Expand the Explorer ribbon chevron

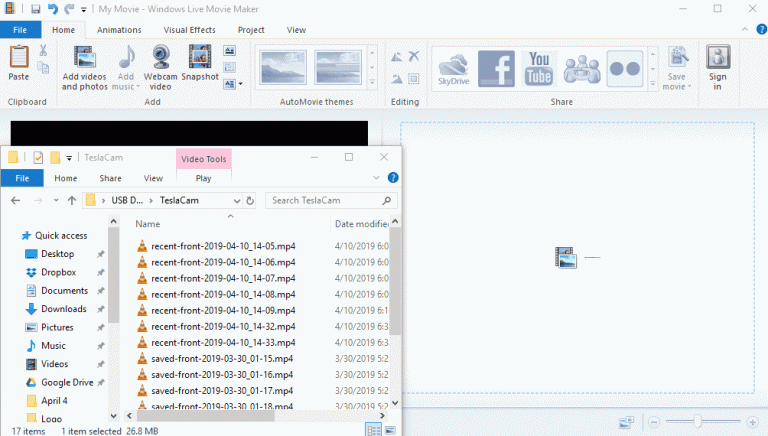coord(376,177)
